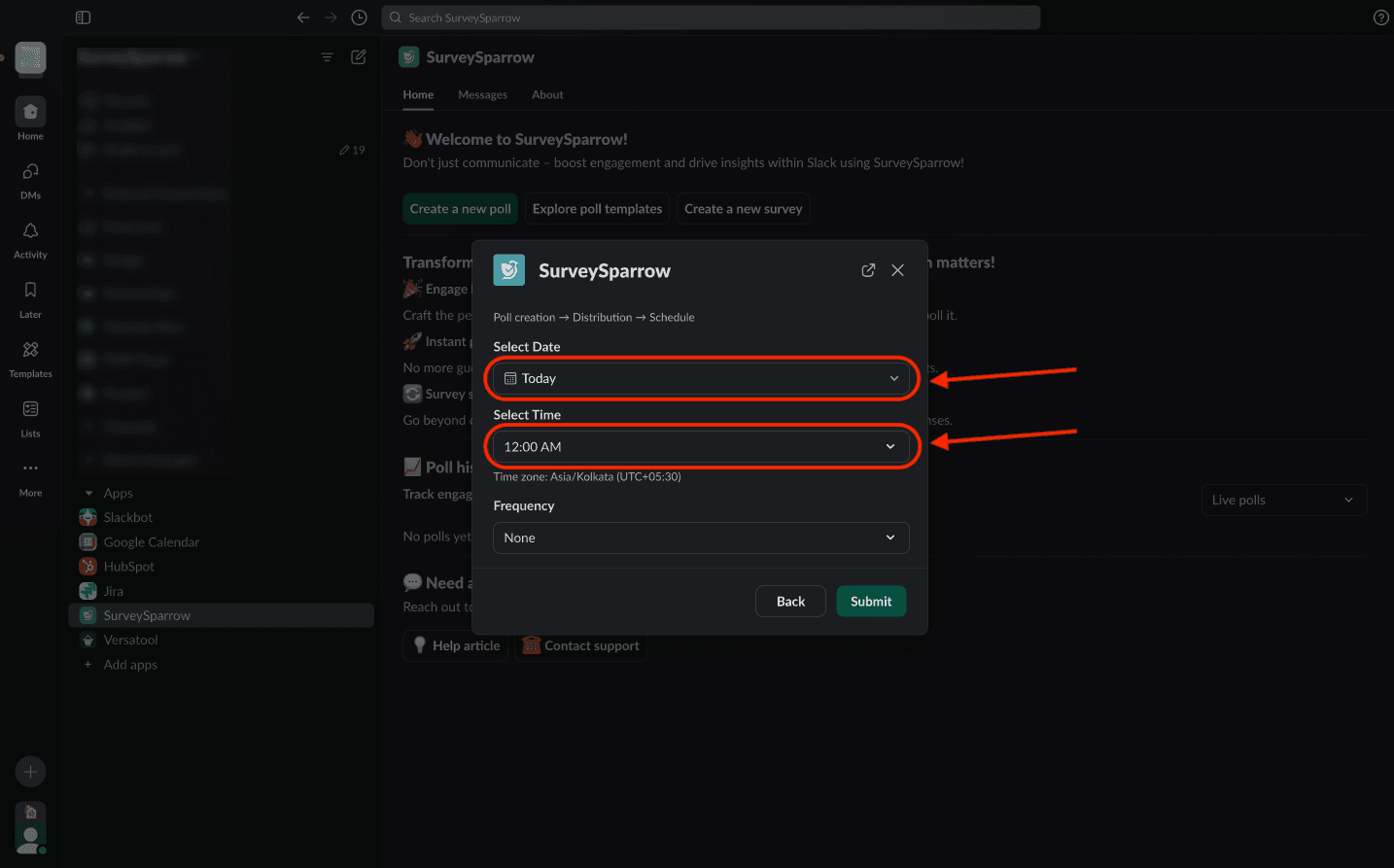Screen dimensions: 1394x868
Task: Open the dialog in a new window icon
Action: [x=868, y=270]
